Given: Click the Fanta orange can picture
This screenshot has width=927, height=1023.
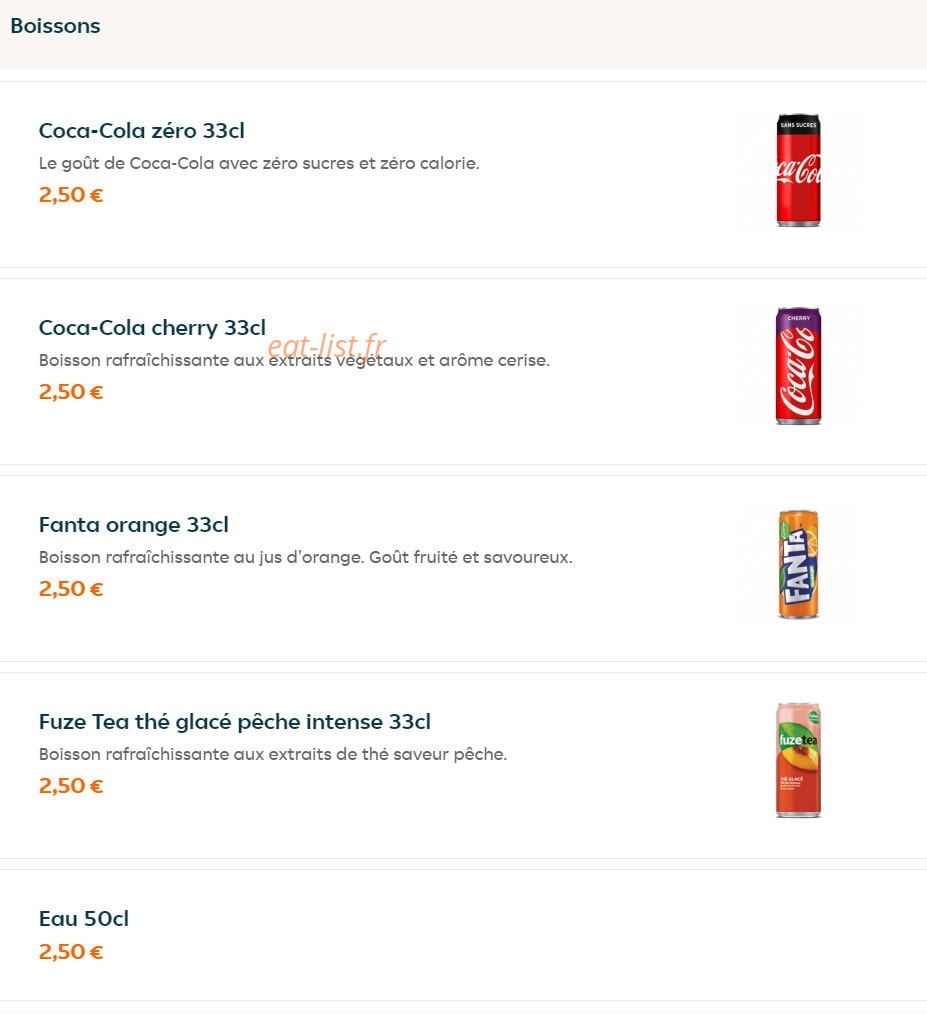Looking at the screenshot, I should click(798, 565).
